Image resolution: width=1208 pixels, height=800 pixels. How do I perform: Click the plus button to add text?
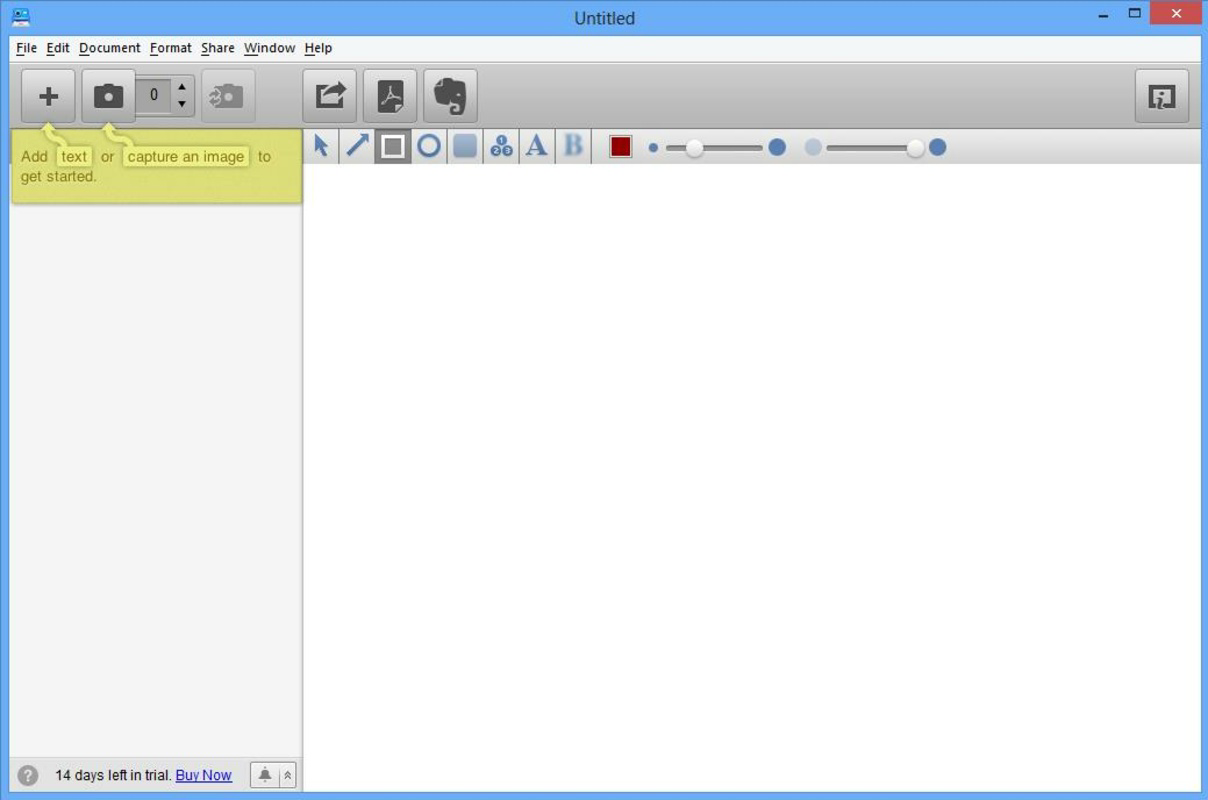click(x=48, y=96)
